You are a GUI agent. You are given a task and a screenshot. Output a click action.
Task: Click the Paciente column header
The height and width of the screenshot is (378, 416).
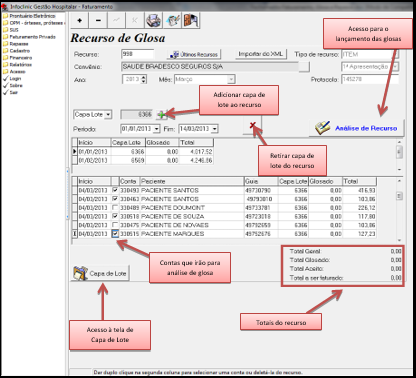click(192, 181)
